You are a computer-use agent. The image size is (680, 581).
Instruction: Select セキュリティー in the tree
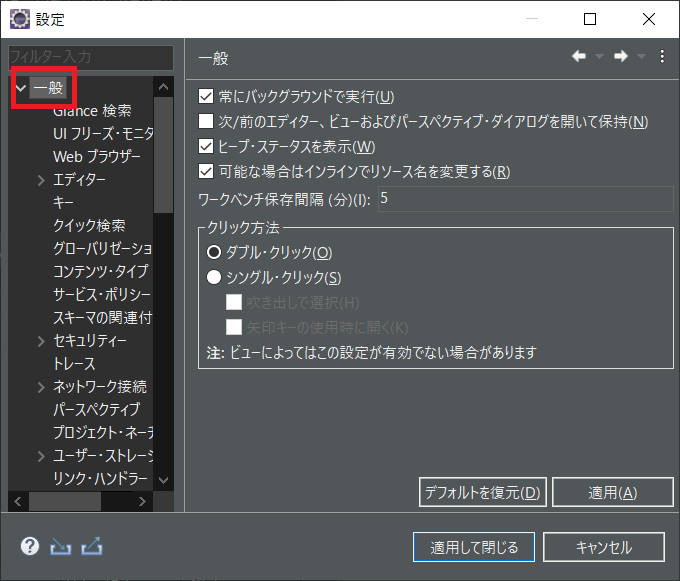(x=90, y=341)
